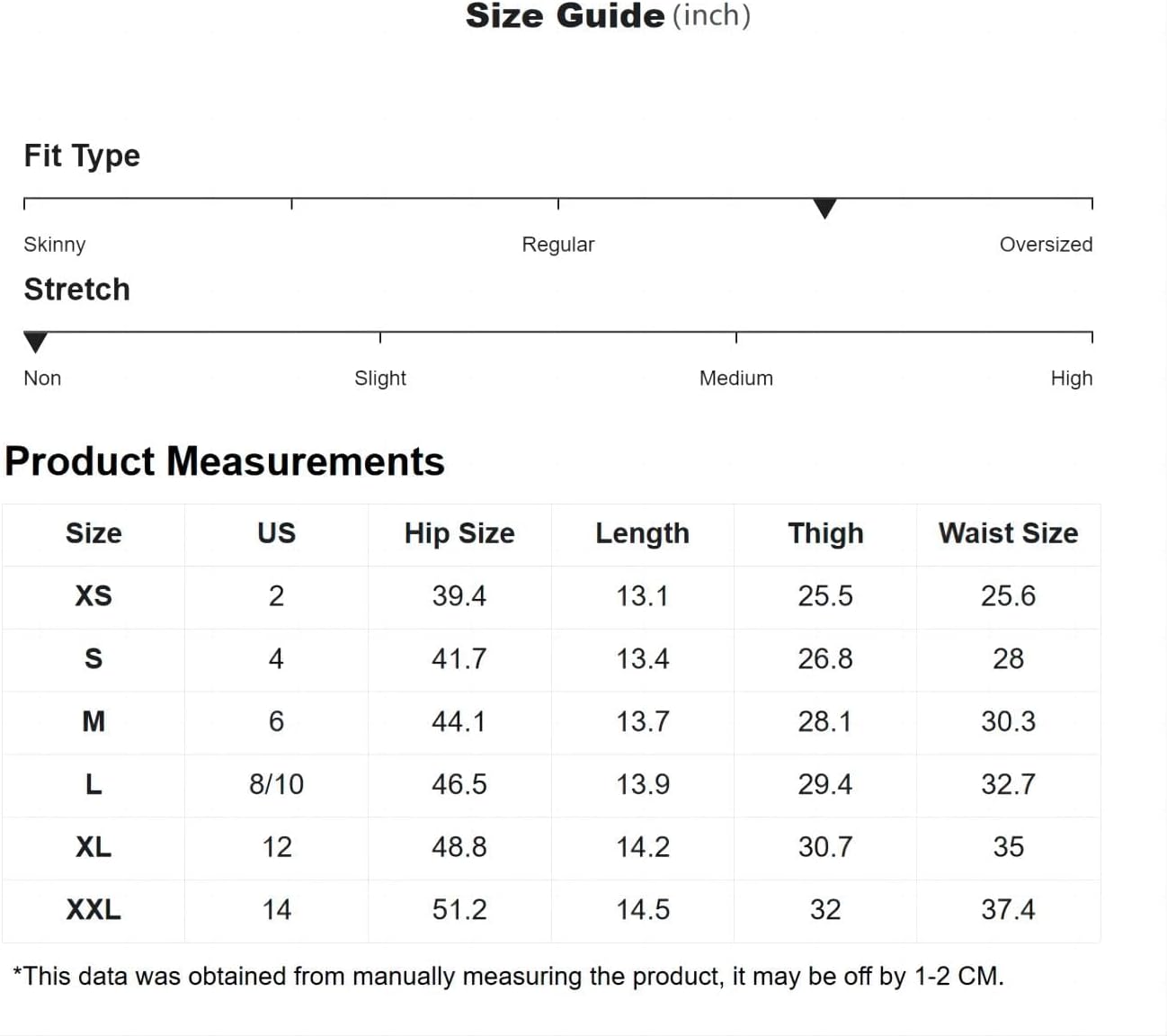Click the XL row waist value 35
Screen dimensions: 1167x1036
[1008, 847]
